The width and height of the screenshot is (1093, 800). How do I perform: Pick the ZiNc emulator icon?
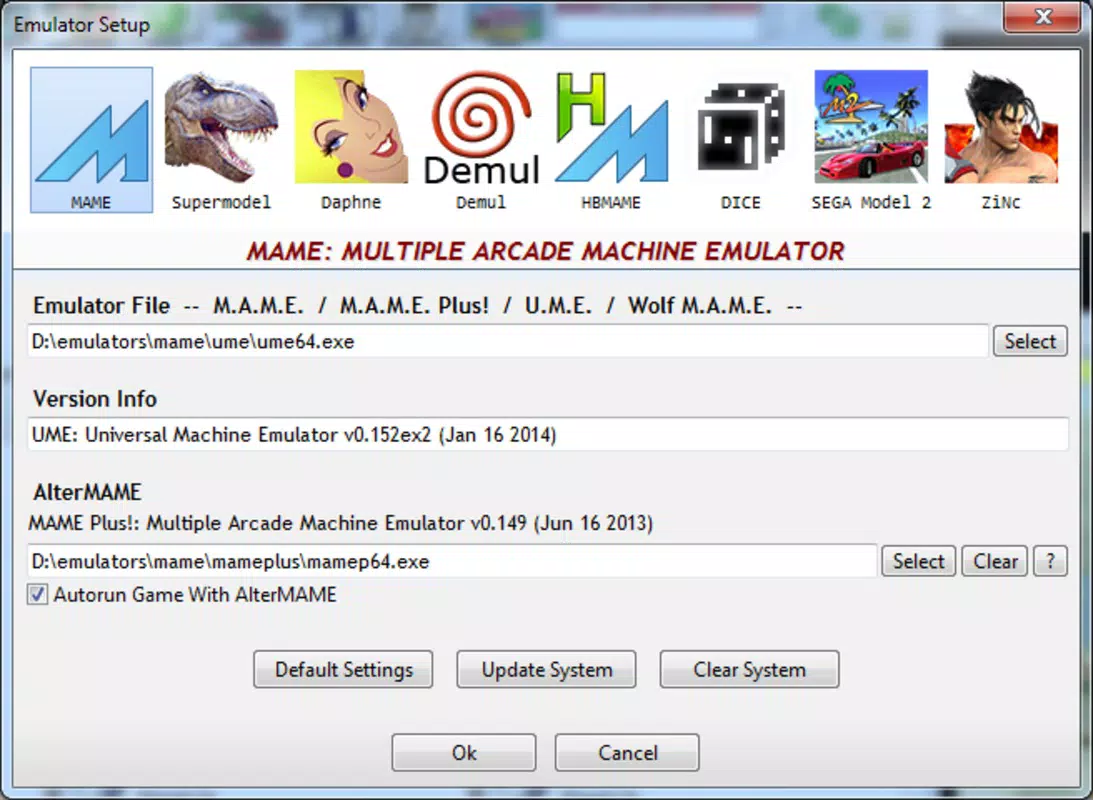point(1001,140)
